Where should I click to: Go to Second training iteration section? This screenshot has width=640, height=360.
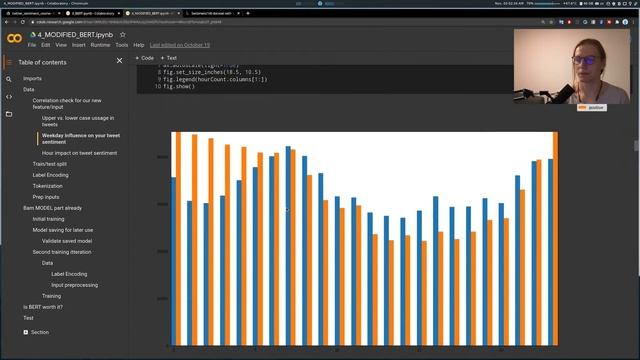[x=62, y=252]
